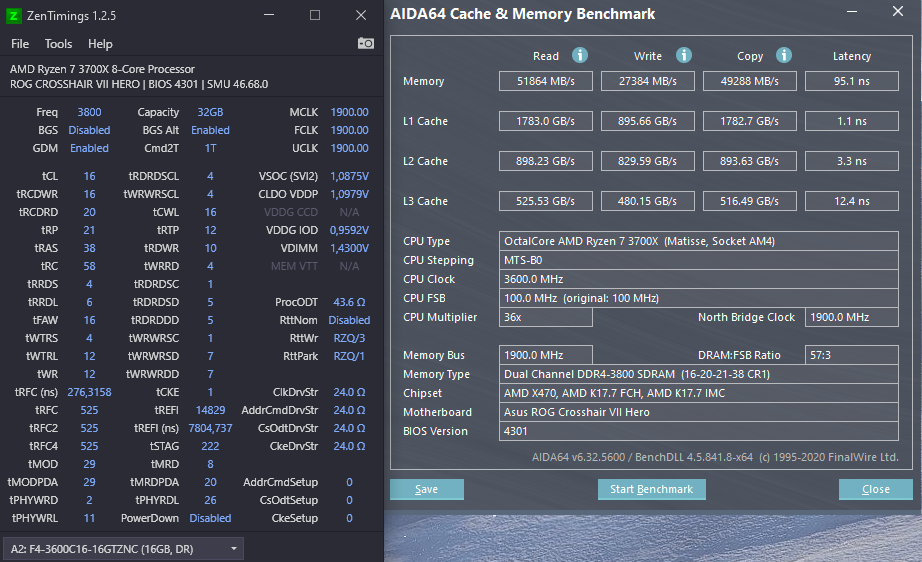
Task: Click the Memory Write value 27384 MB/s
Action: [x=647, y=81]
